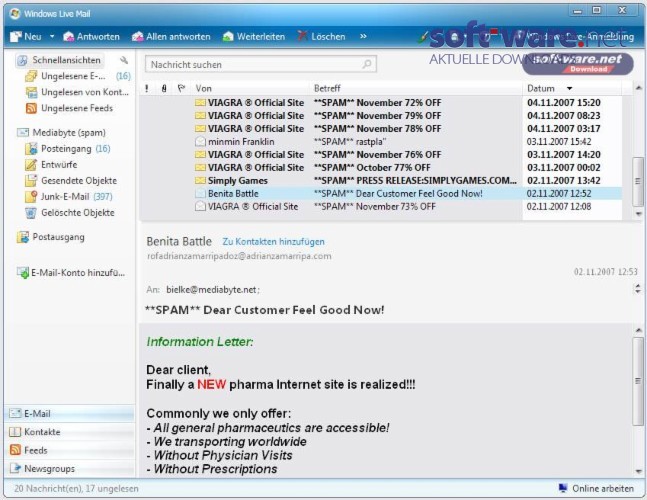647x500 pixels.
Task: Click preview pane scroll up arrow
Action: pyautogui.click(x=638, y=330)
